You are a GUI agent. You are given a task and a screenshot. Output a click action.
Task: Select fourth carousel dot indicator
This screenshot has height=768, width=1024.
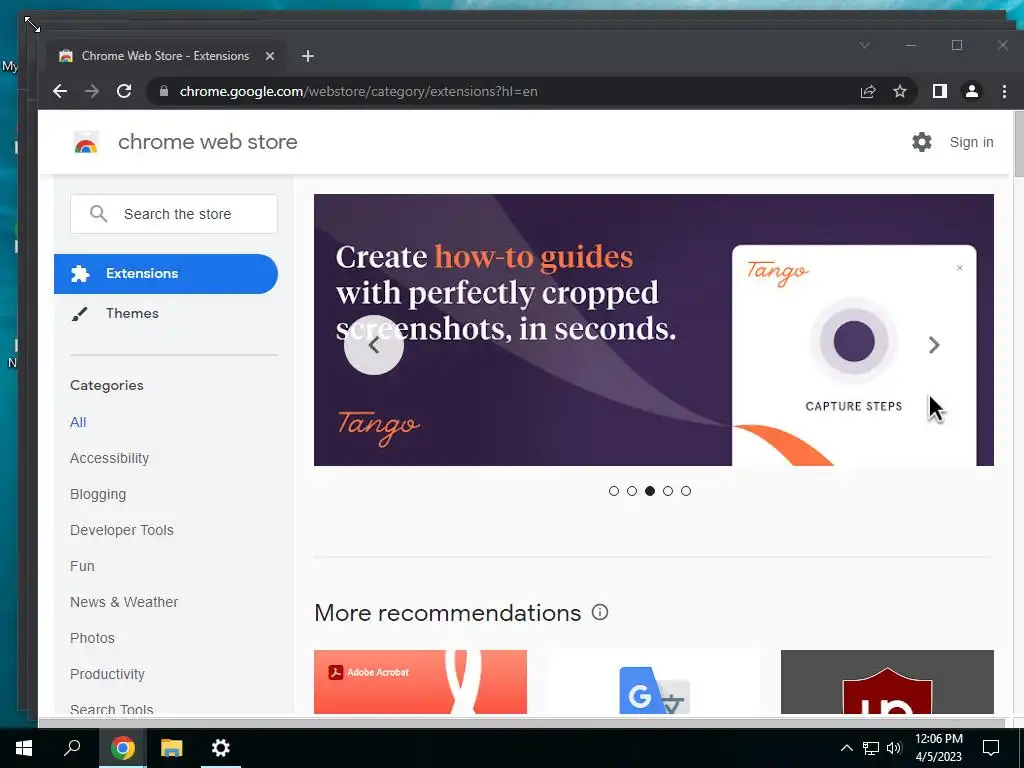tap(668, 491)
